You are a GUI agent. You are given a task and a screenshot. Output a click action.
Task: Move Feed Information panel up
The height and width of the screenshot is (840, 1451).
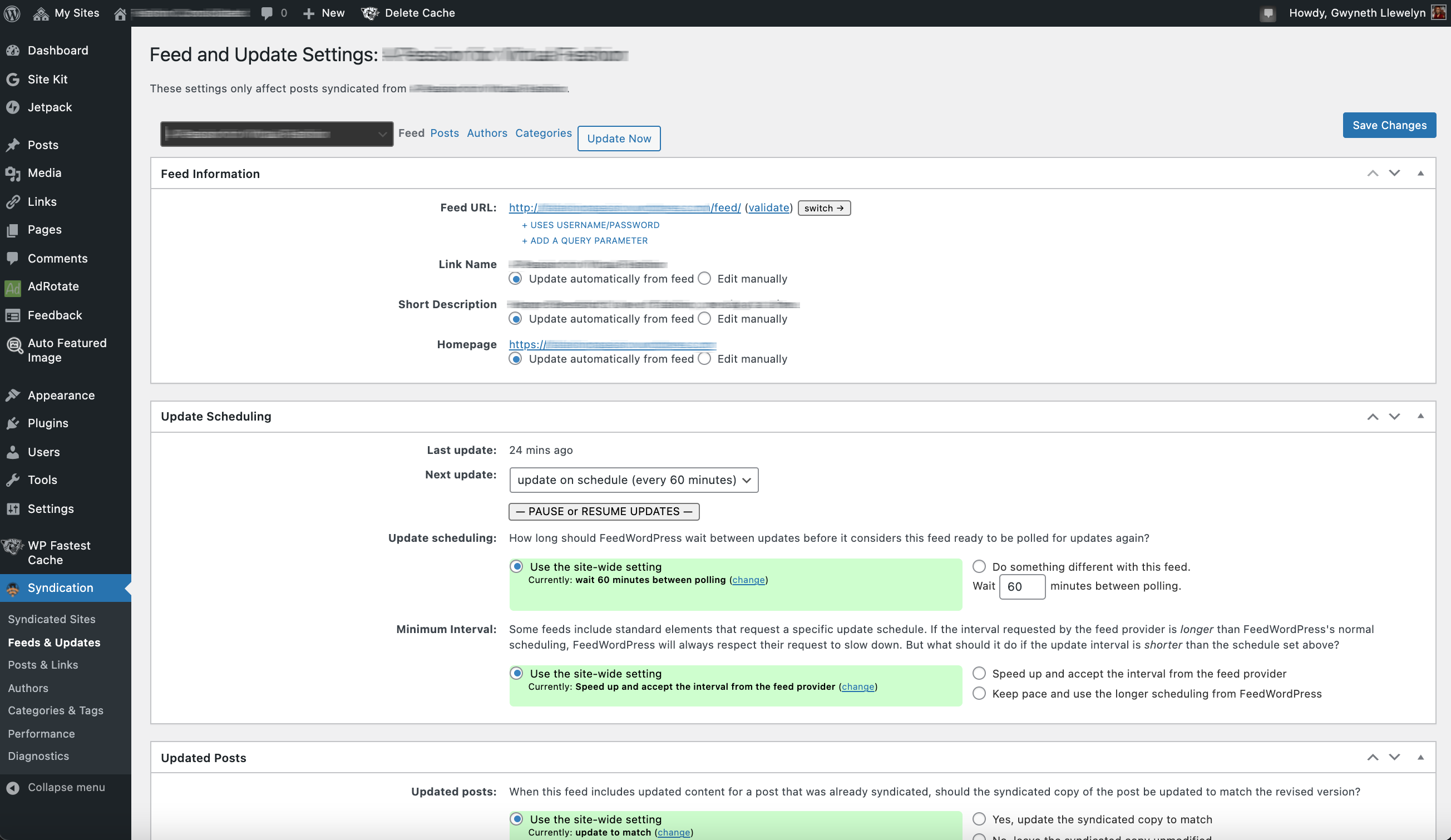click(1373, 174)
